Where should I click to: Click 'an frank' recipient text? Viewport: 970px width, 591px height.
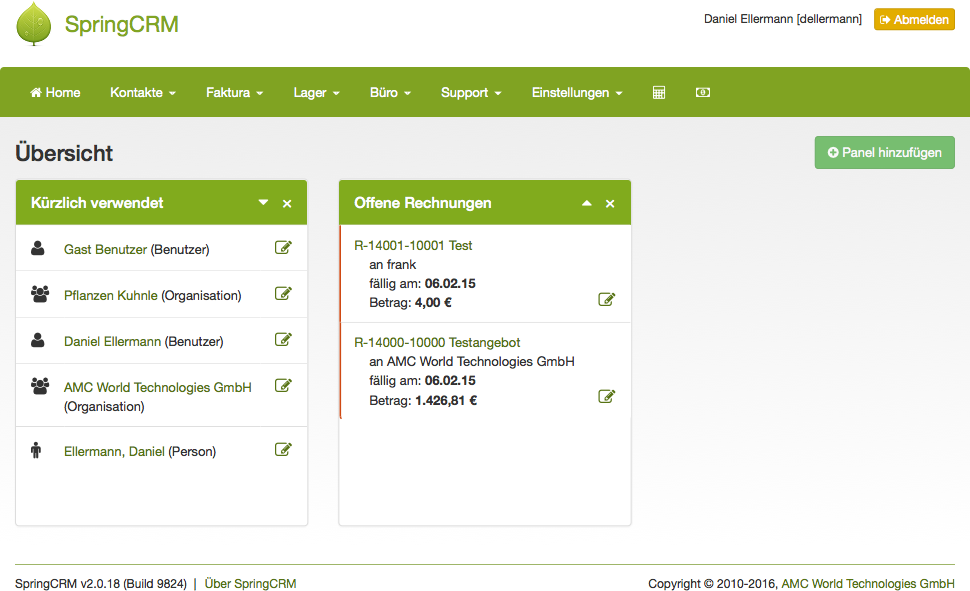(393, 264)
